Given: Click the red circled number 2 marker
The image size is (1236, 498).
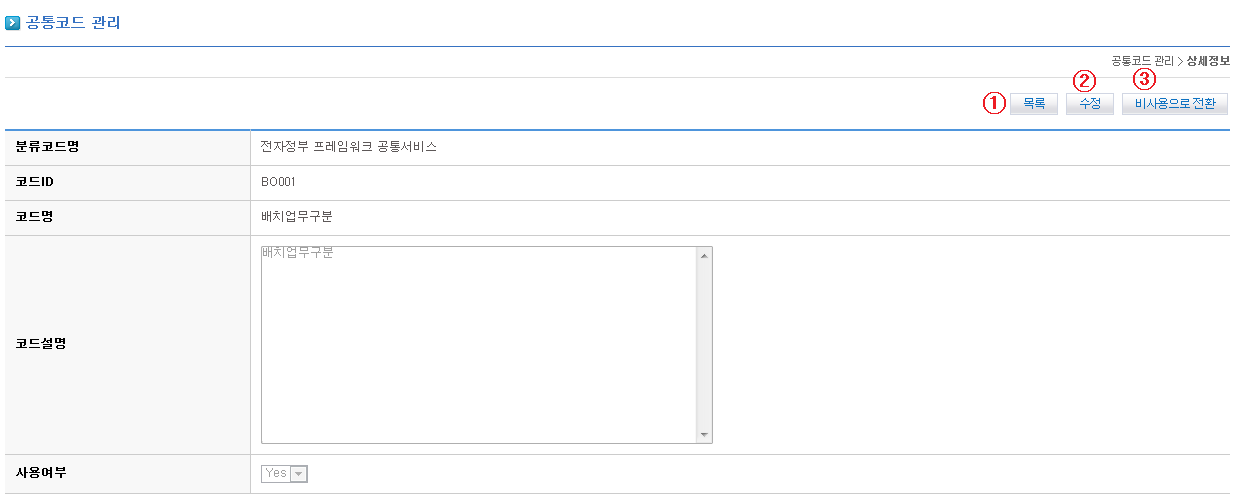Looking at the screenshot, I should (1084, 80).
